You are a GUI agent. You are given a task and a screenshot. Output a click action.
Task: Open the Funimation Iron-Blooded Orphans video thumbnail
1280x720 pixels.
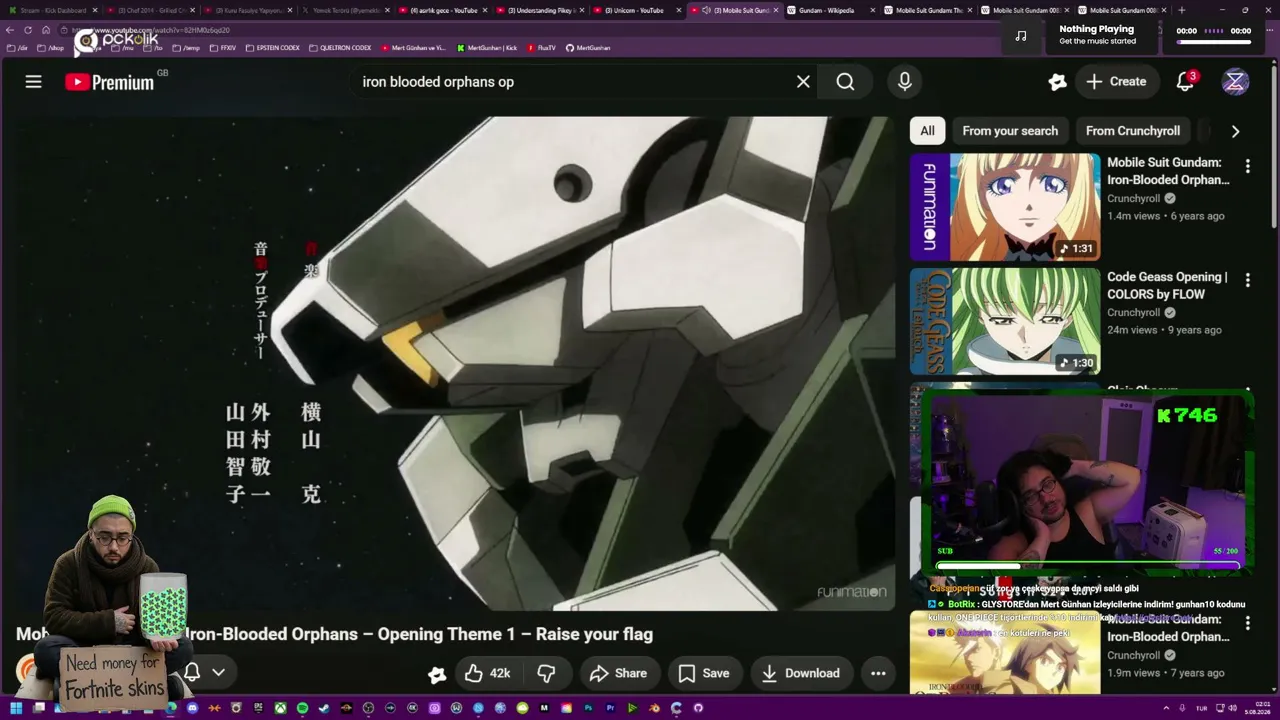(1005, 207)
